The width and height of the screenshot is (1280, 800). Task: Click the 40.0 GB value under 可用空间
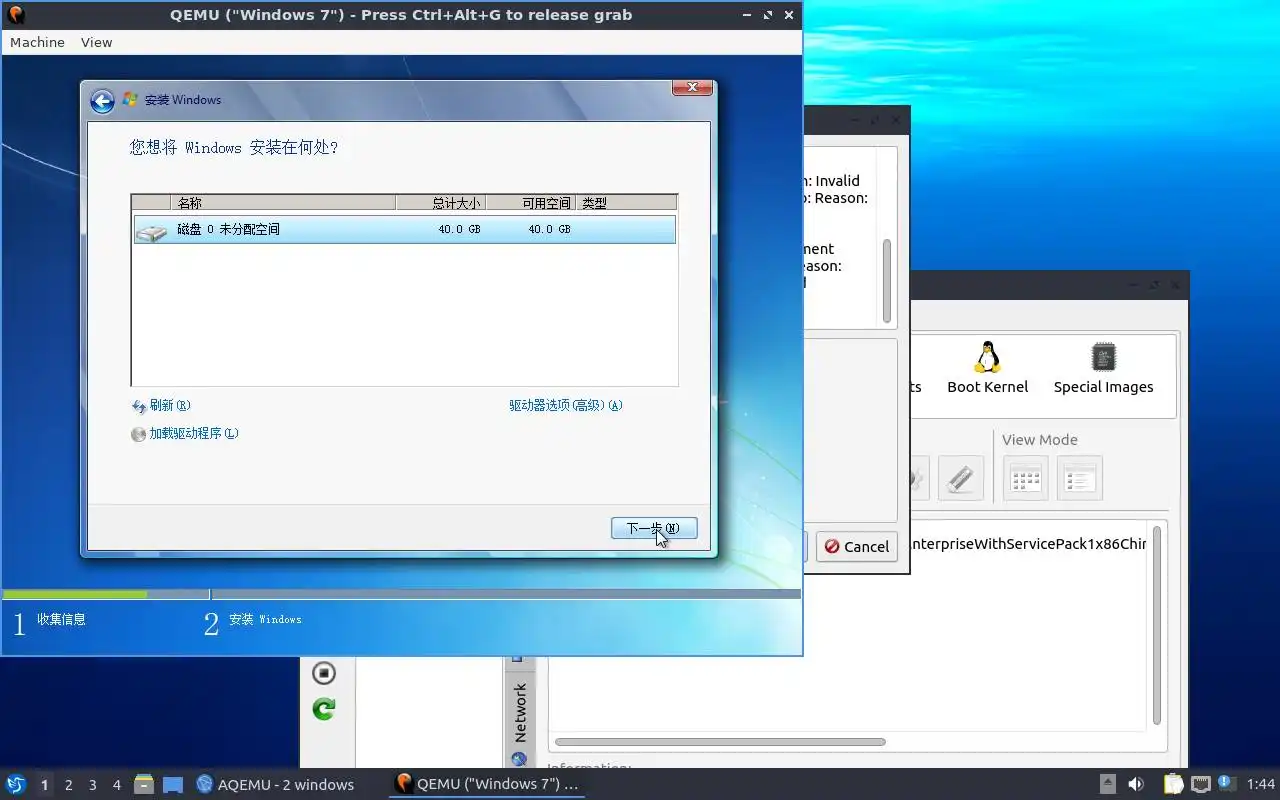pos(549,230)
